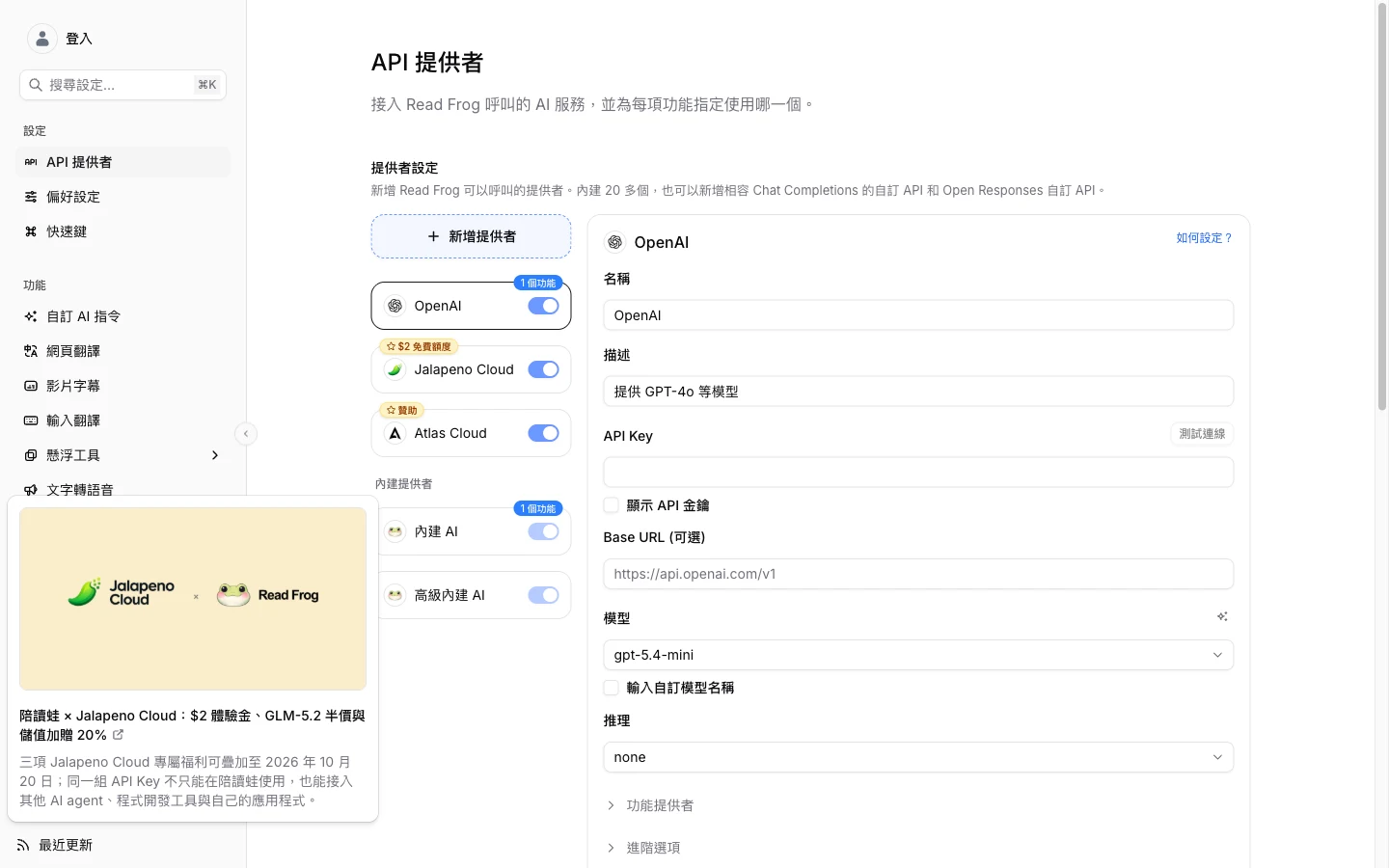Open the gpt-5.4-mini model dropdown
The width and height of the screenshot is (1389, 868).
pyautogui.click(x=918, y=655)
